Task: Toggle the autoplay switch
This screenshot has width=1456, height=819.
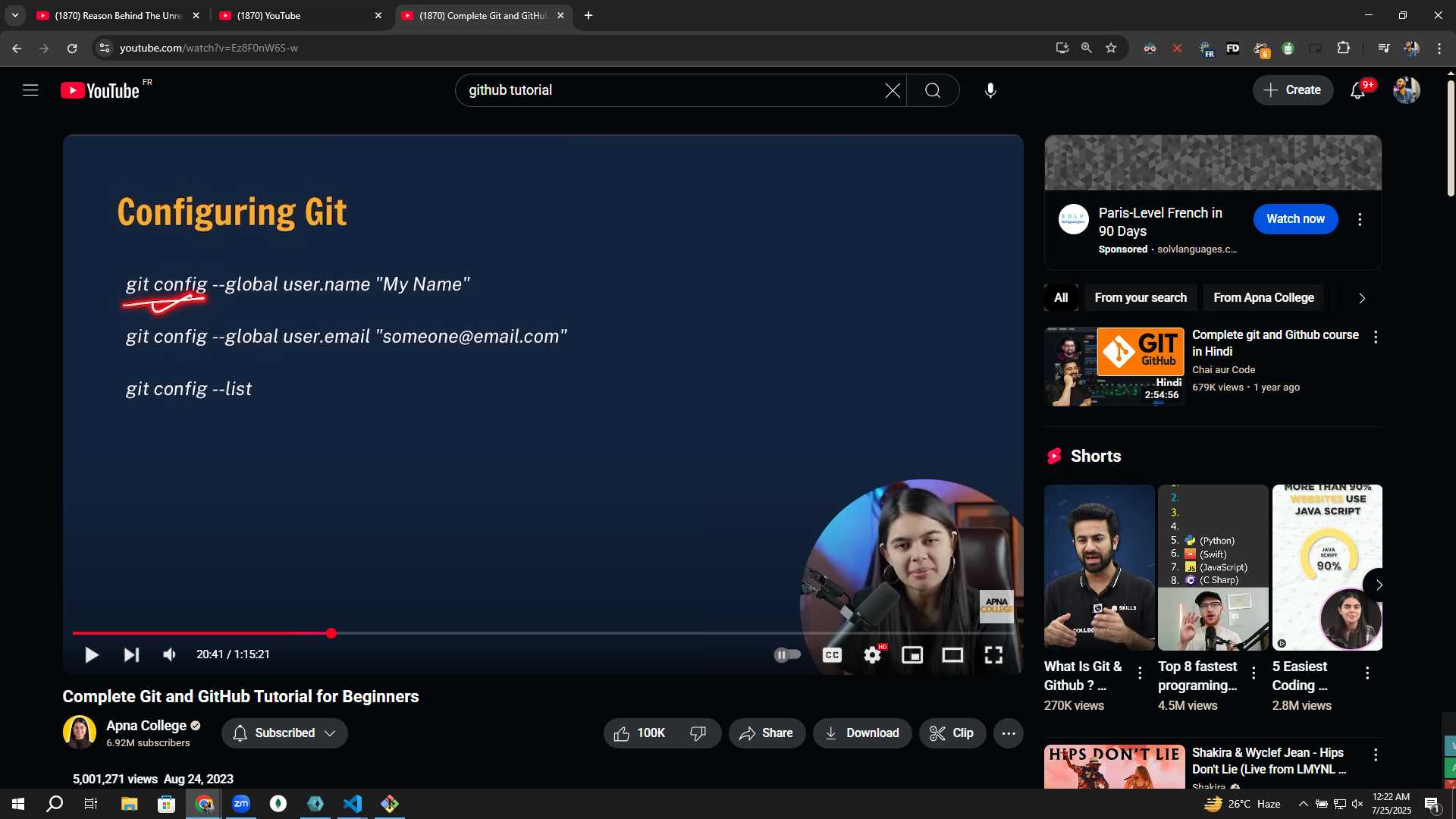Action: 786,654
